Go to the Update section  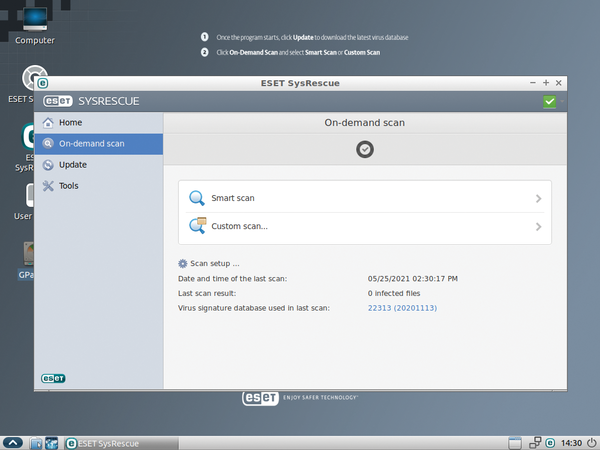coord(99,165)
